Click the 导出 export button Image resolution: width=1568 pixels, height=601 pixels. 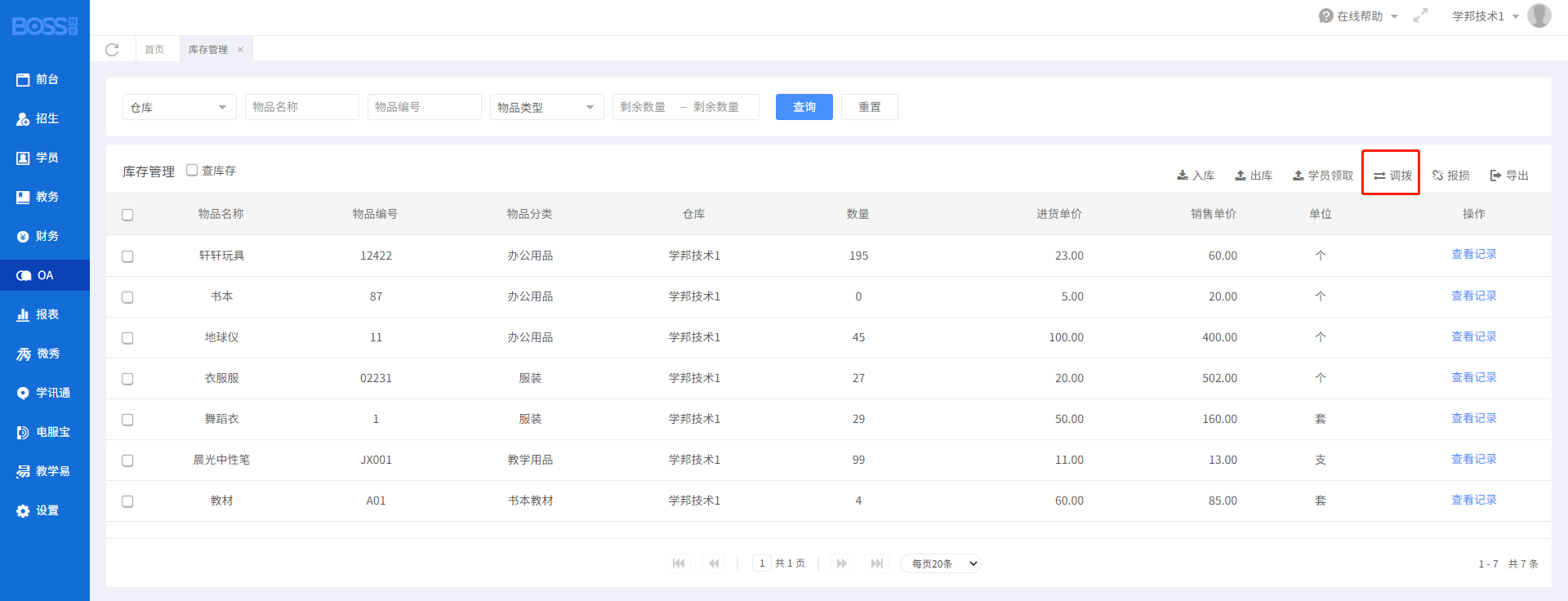(x=1509, y=176)
